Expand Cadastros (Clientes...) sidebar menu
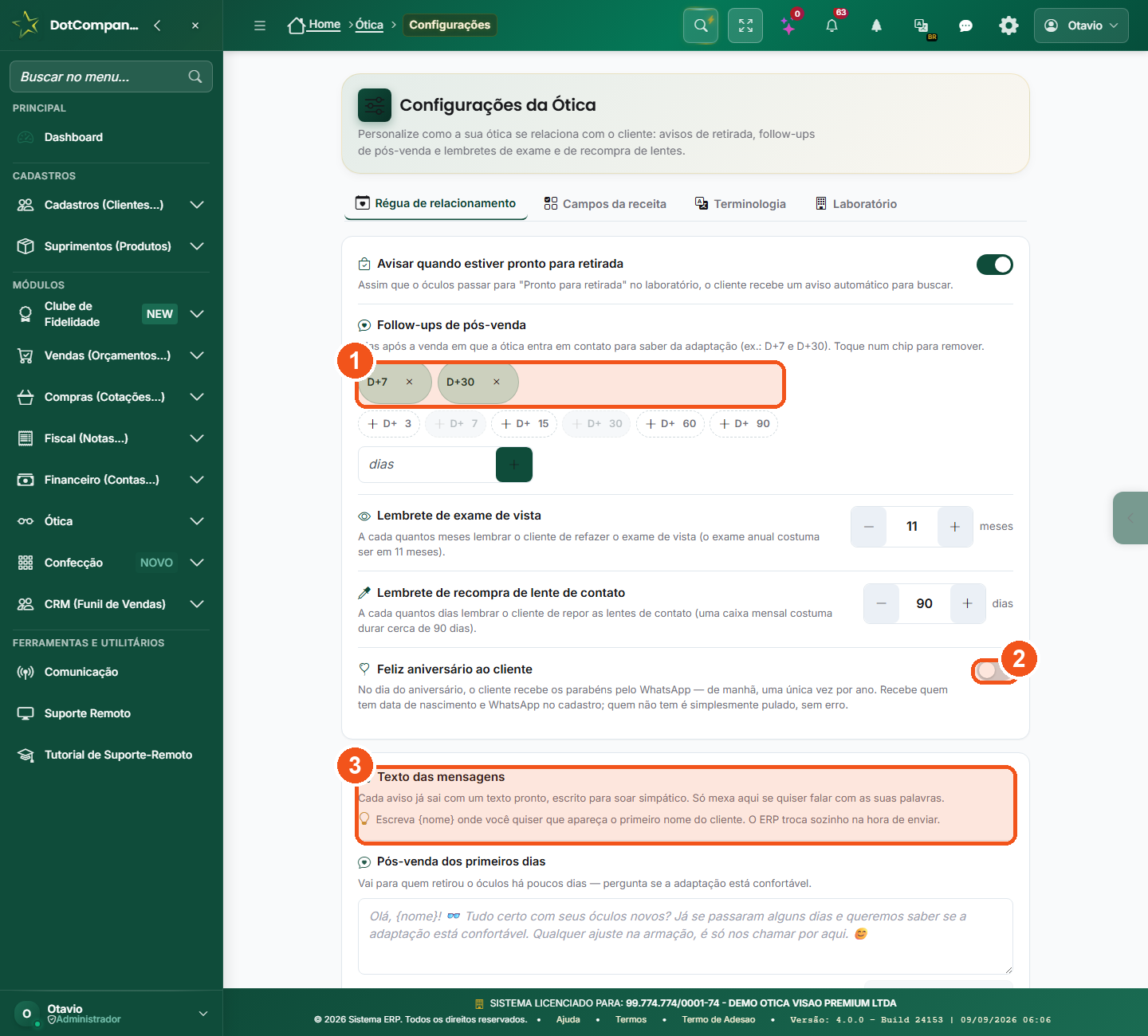Screen dimensions: 1148x1036 click(x=112, y=205)
